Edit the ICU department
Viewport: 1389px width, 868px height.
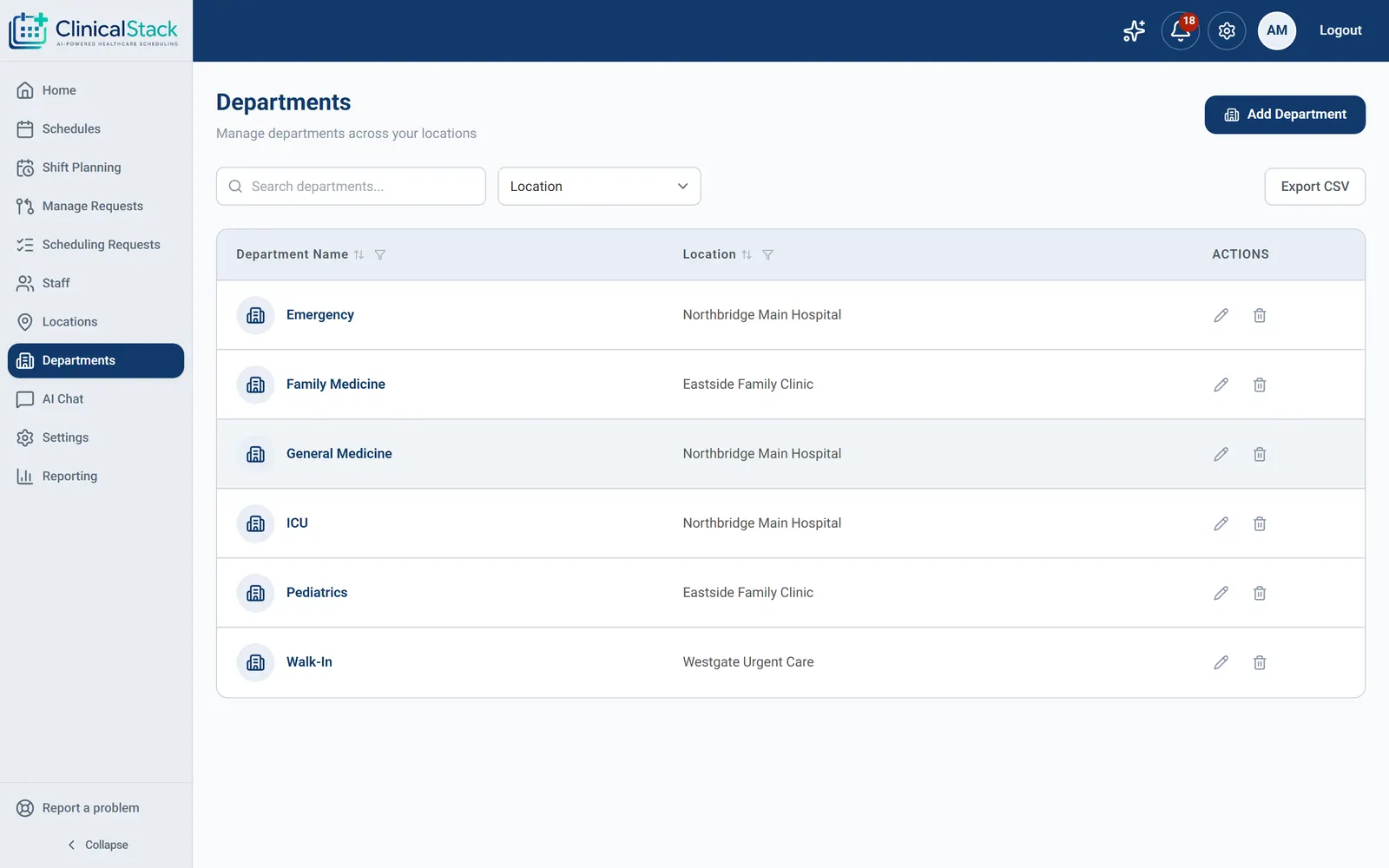(x=1221, y=523)
